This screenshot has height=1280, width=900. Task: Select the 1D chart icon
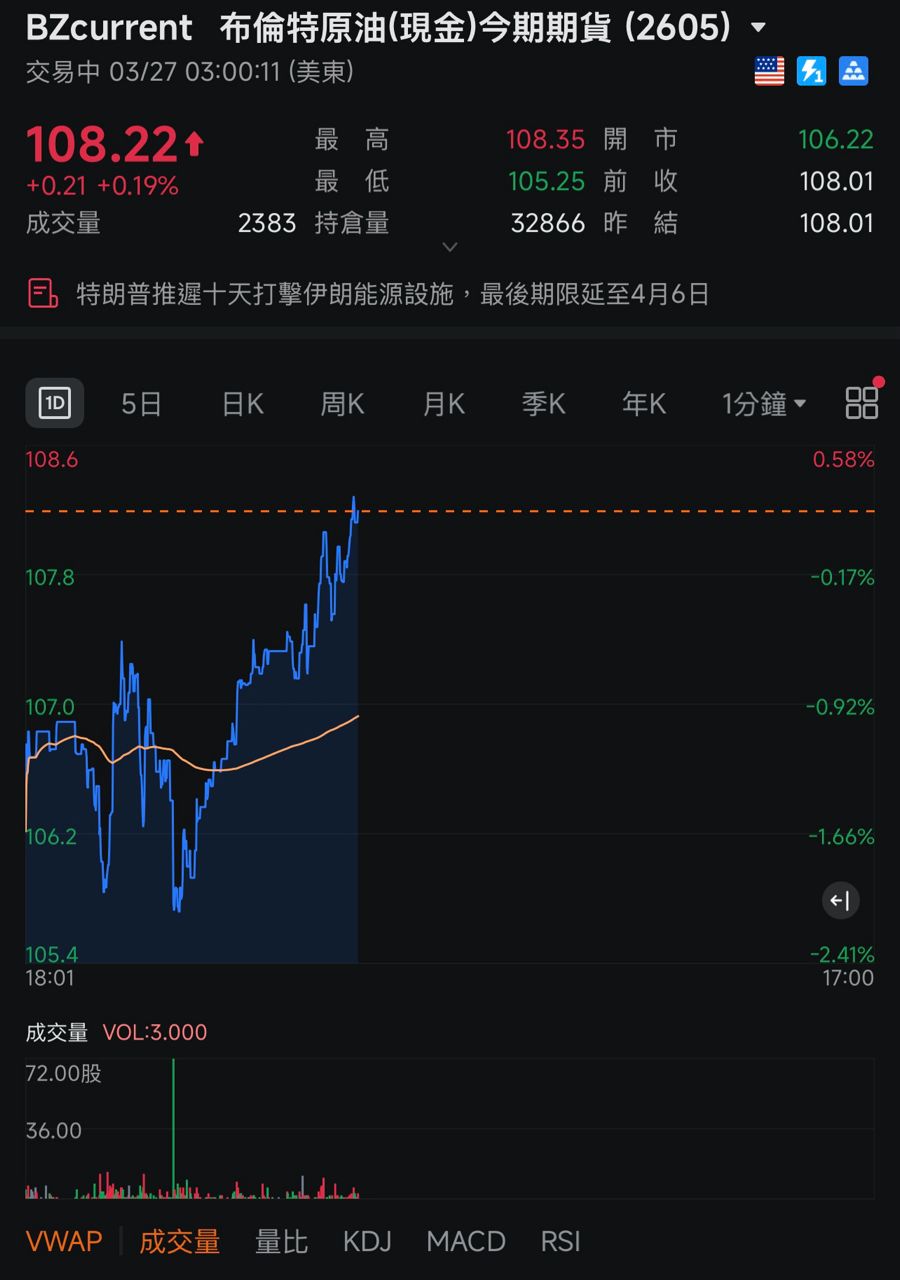(x=54, y=403)
